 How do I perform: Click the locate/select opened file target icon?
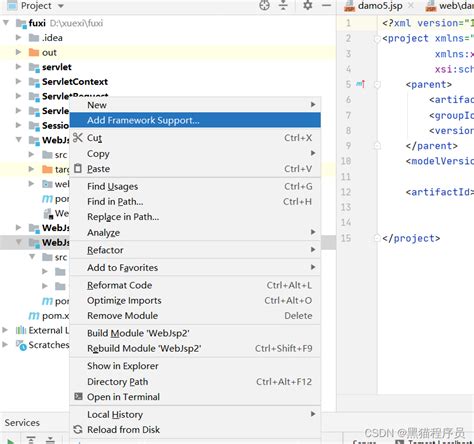[x=264, y=5]
